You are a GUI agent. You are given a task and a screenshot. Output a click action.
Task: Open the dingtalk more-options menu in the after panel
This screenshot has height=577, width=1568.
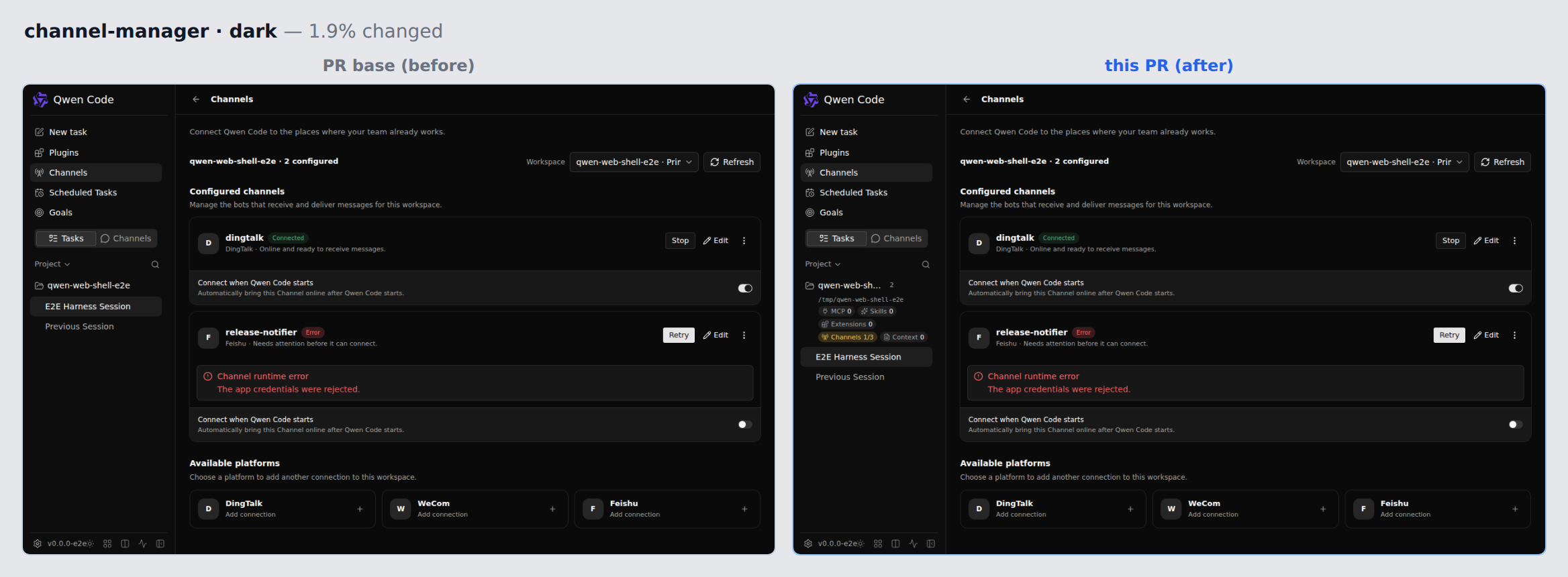click(1514, 241)
